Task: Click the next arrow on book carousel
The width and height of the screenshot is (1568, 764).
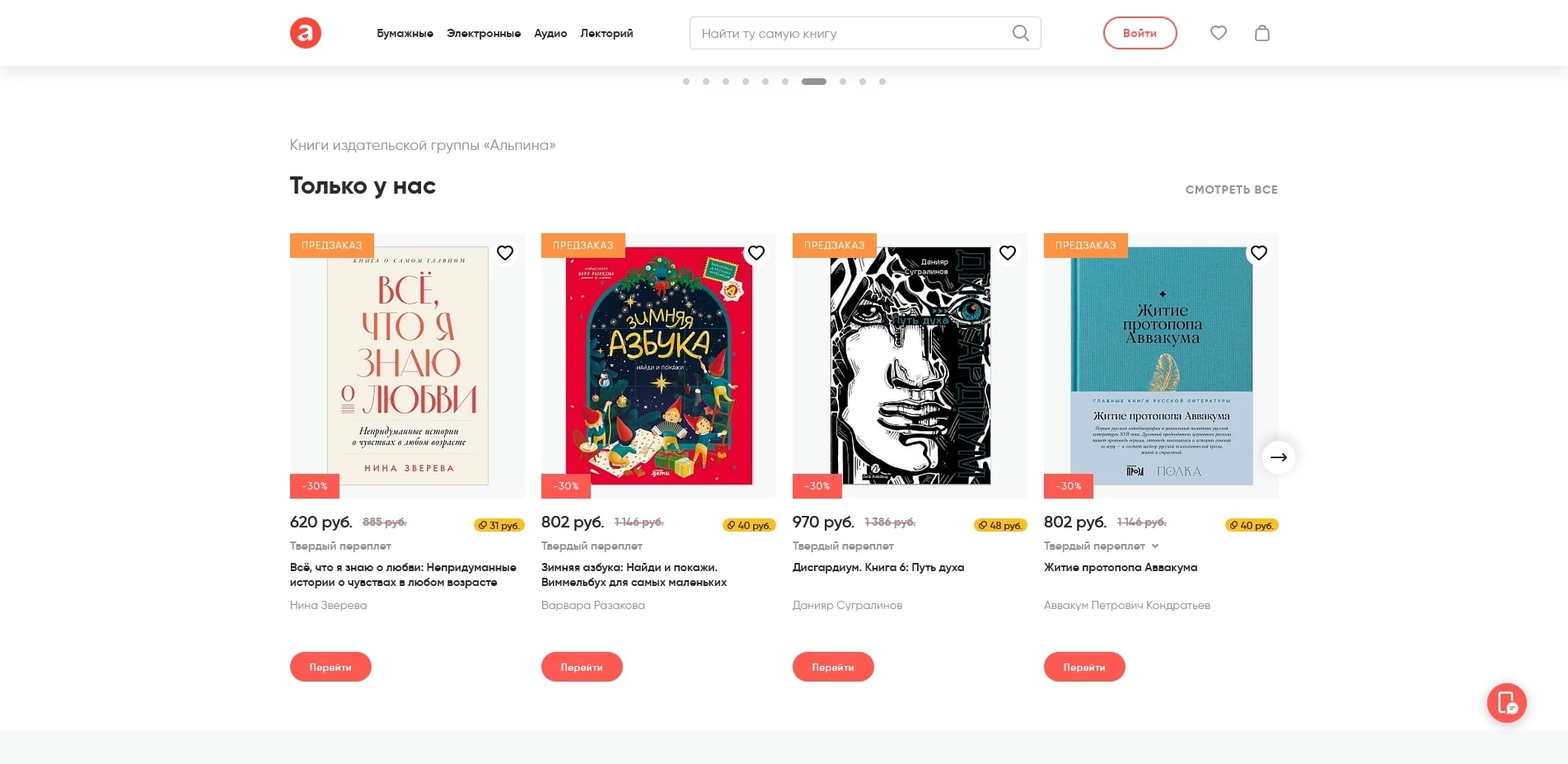Action: click(x=1278, y=457)
